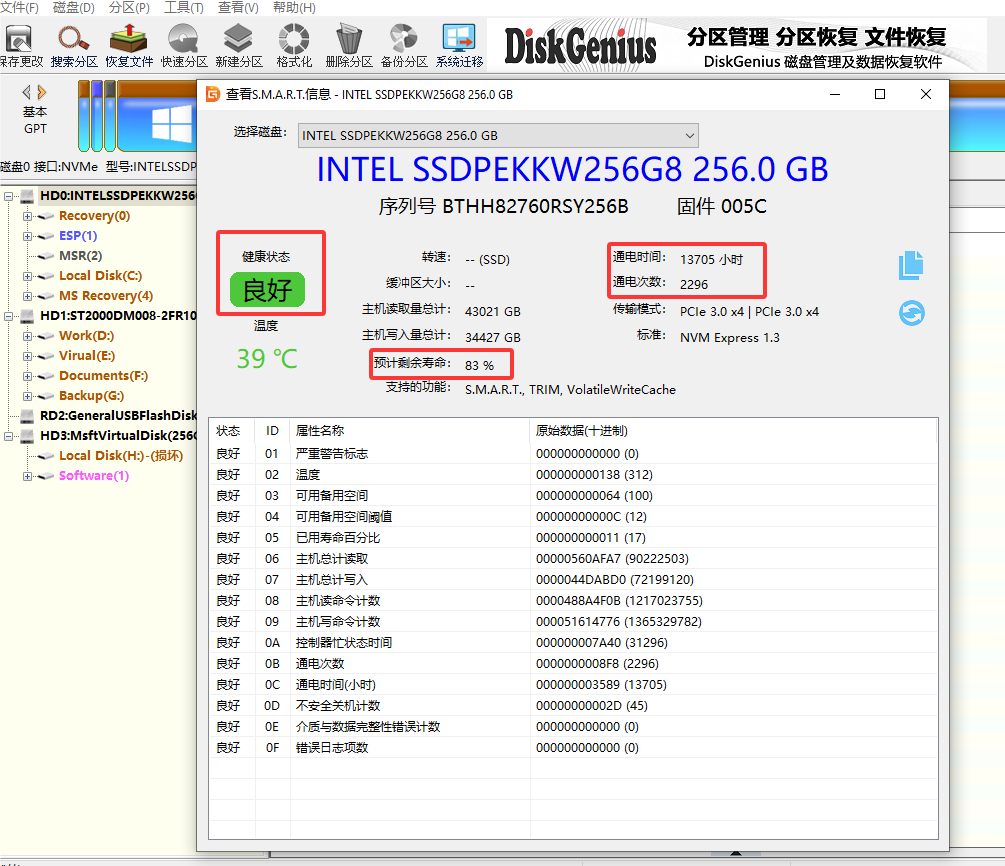
Task: Select the 错误日志项数 attribute row
Action: tap(573, 748)
